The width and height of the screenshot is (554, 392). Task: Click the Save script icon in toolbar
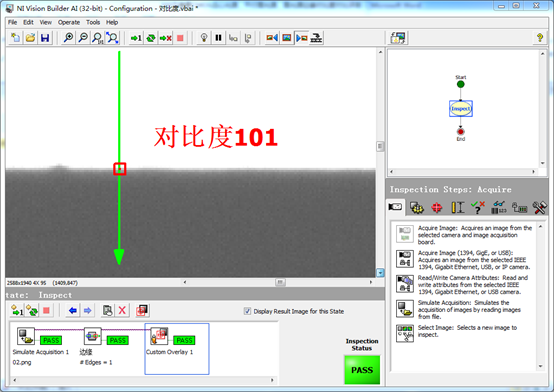(x=45, y=38)
